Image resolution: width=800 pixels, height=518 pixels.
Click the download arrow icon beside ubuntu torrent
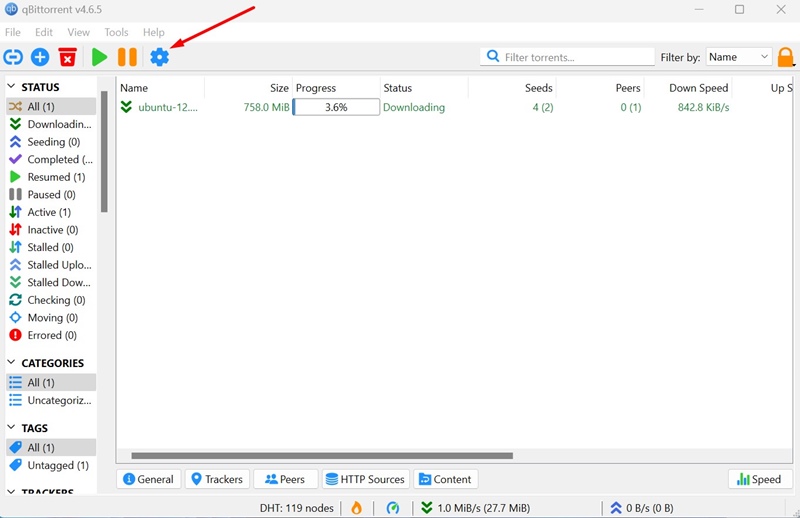(x=126, y=107)
